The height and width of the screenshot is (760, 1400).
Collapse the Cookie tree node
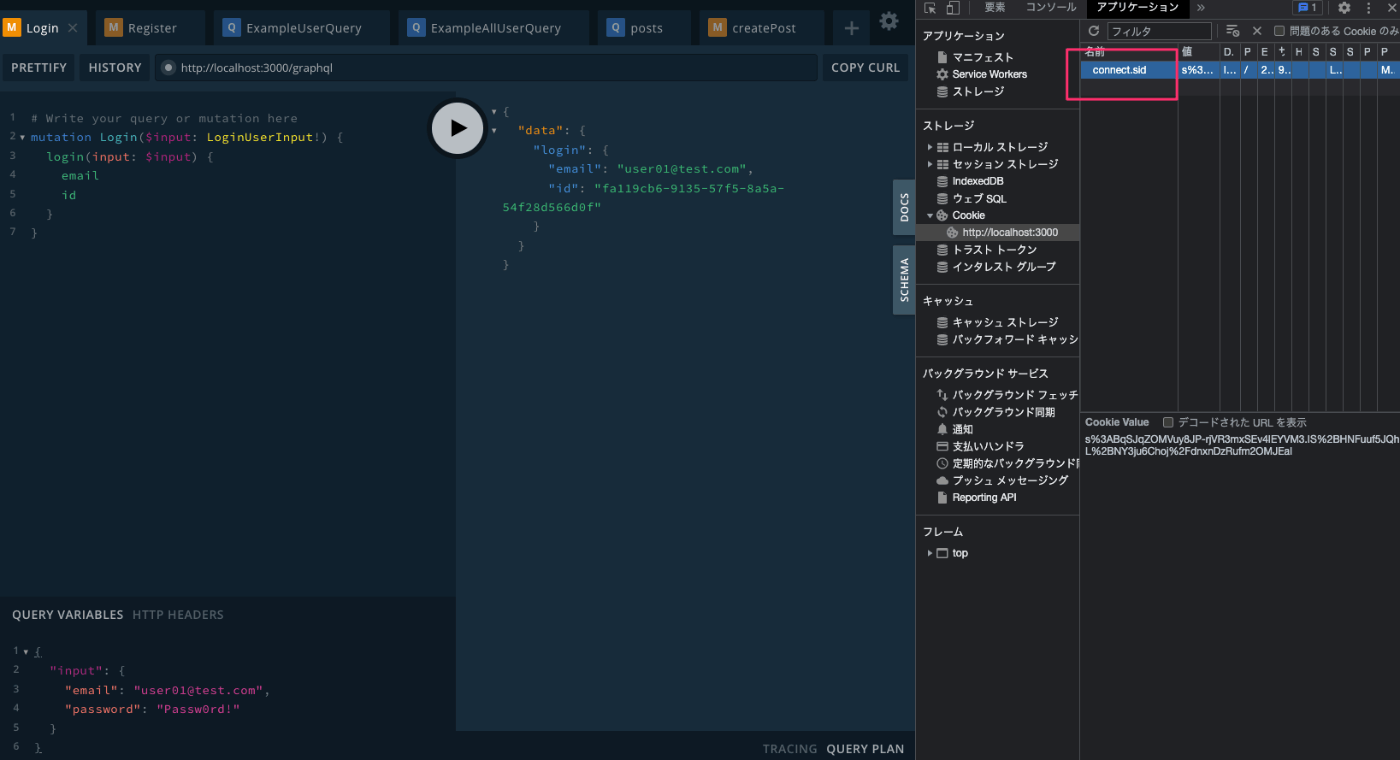(x=930, y=215)
